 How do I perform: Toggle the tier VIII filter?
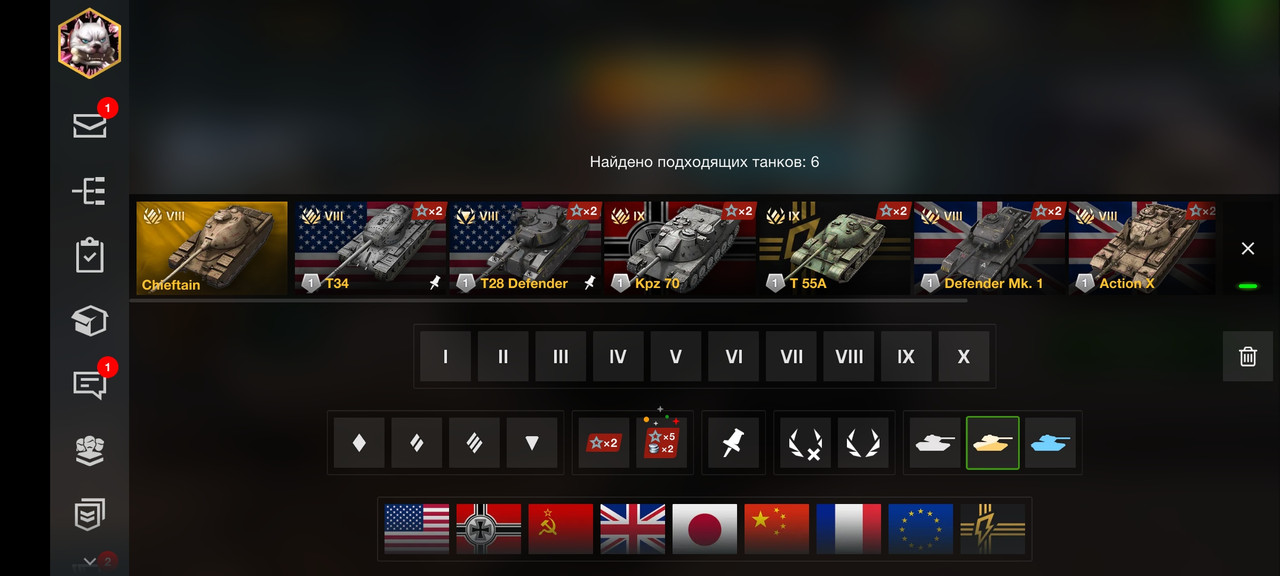849,356
